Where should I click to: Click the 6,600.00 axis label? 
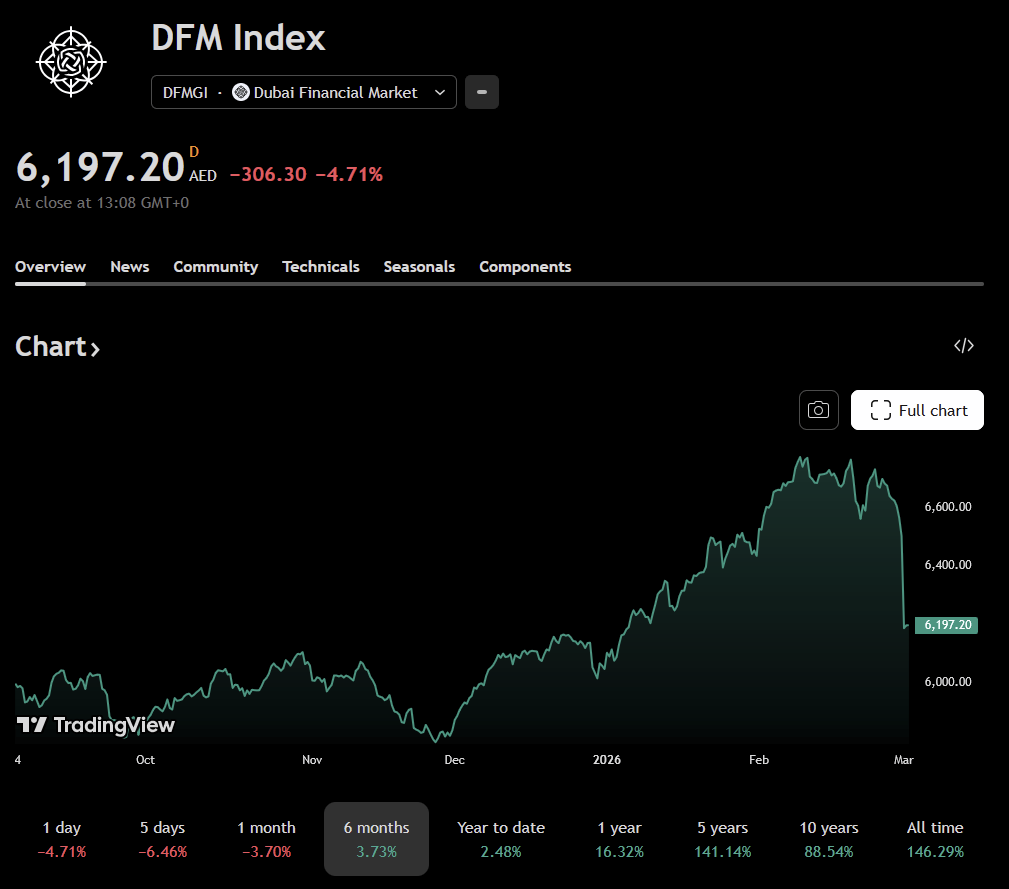click(948, 507)
